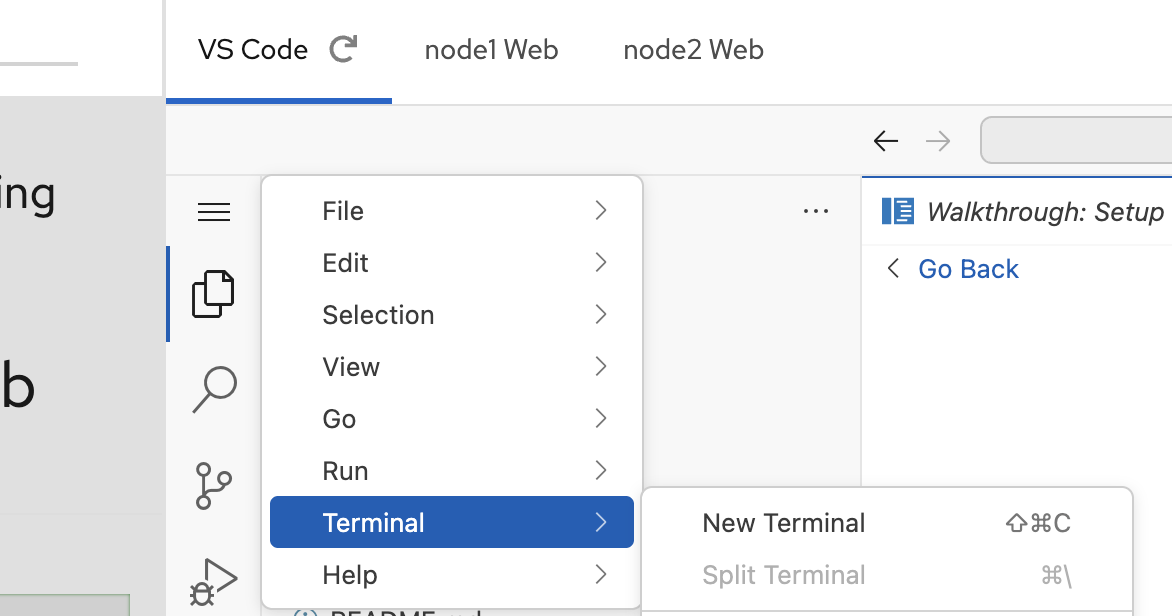Viewport: 1172px width, 616px height.
Task: Click the hamburger menu icon
Action: coord(214,212)
